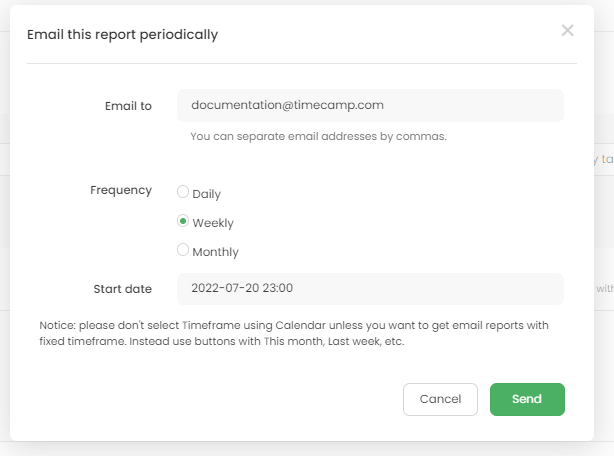
Task: Click the documentation@timecamp.com address text
Action: click(288, 104)
